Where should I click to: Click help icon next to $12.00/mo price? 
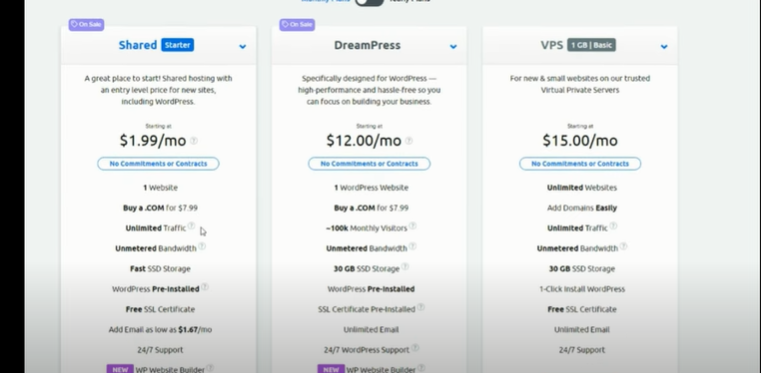[x=409, y=141]
